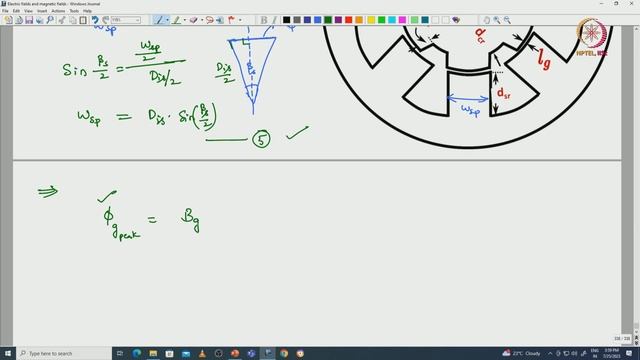Image resolution: width=640 pixels, height=360 pixels.
Task: Open the View menu
Action: [x=28, y=11]
